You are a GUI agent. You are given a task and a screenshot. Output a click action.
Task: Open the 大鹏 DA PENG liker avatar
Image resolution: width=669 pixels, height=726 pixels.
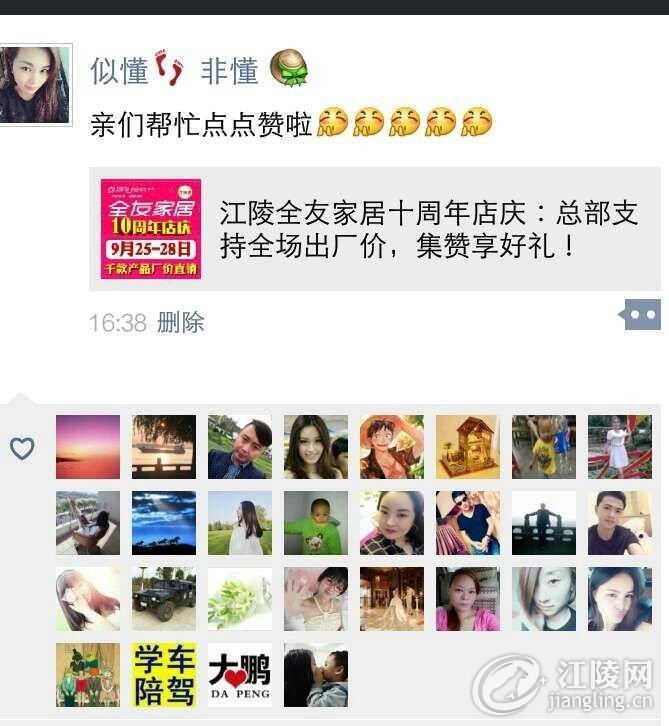tap(240, 675)
